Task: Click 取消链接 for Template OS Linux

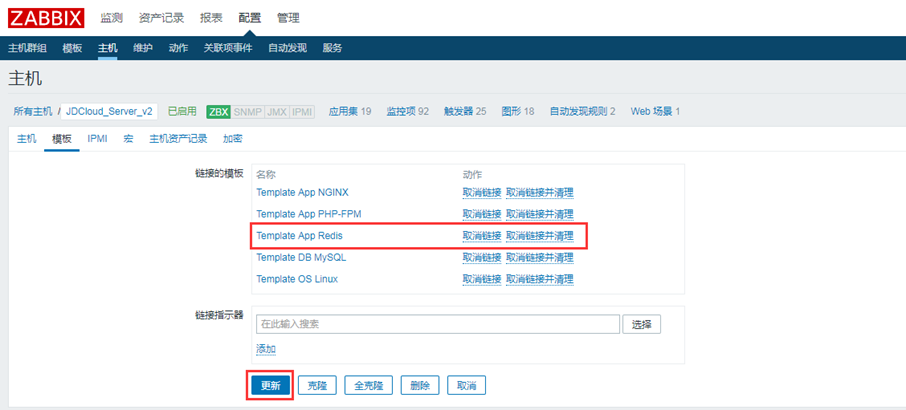Action: [482, 279]
